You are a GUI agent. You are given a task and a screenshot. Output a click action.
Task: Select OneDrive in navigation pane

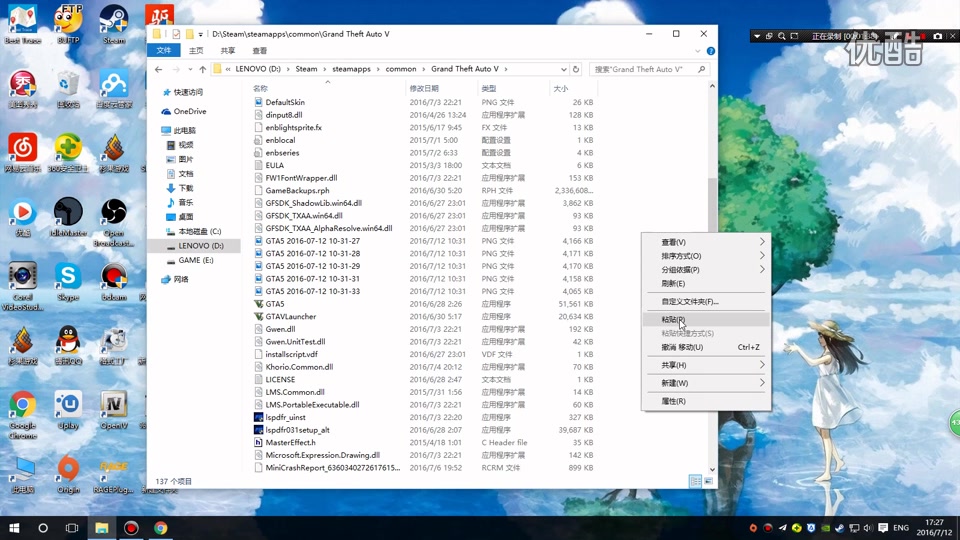(x=184, y=111)
